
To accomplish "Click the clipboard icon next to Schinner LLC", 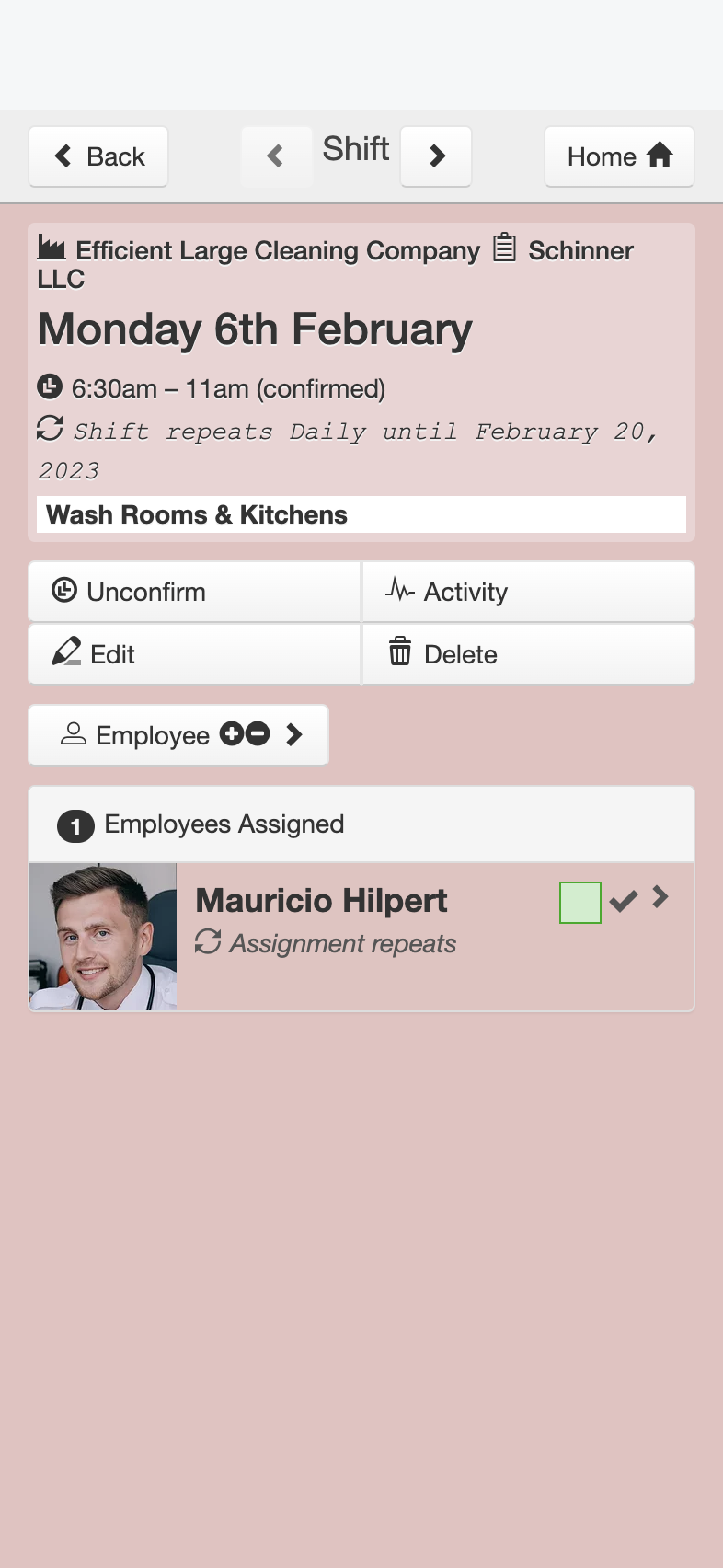I will [x=504, y=248].
